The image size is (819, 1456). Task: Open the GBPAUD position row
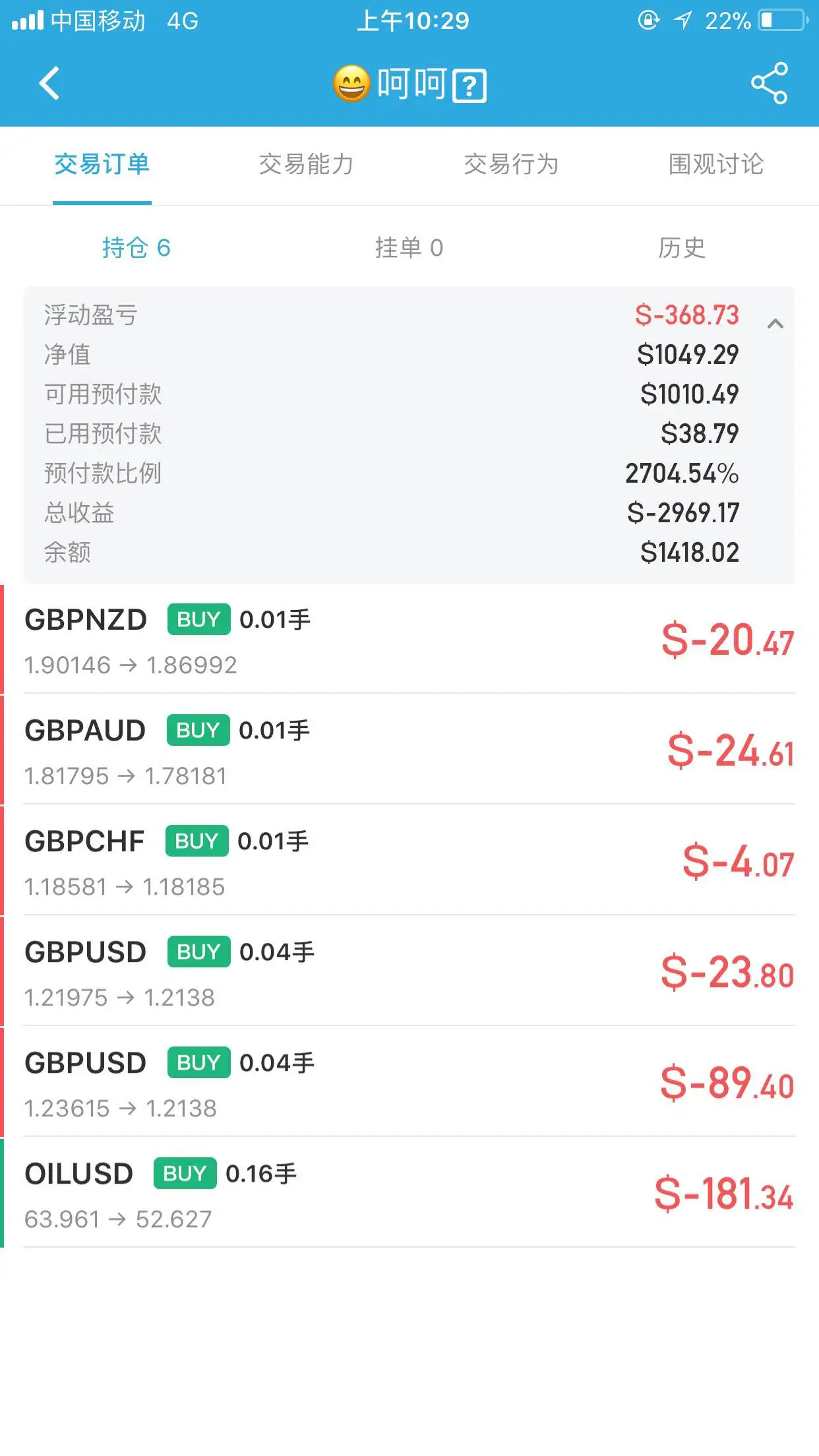pyautogui.click(x=409, y=751)
